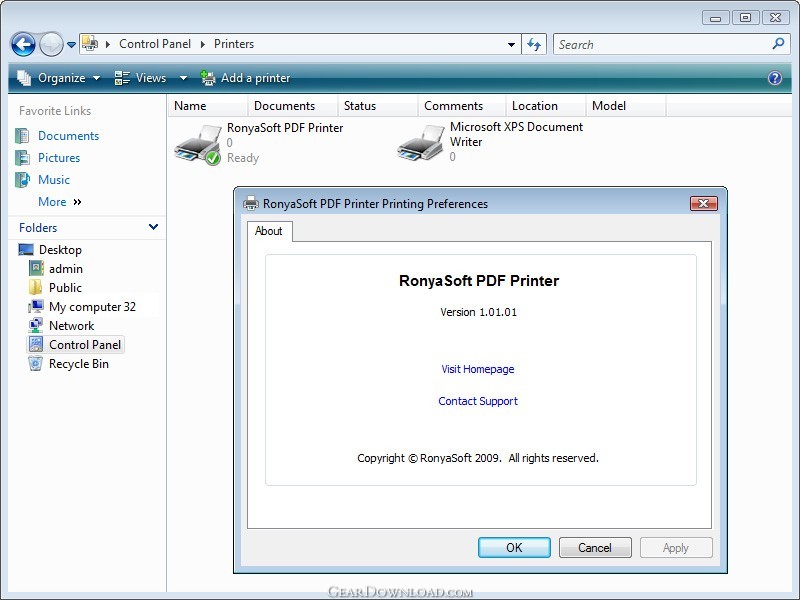Screen dimensions: 800x600
Task: Open Music favorite link
Action: click(x=54, y=180)
